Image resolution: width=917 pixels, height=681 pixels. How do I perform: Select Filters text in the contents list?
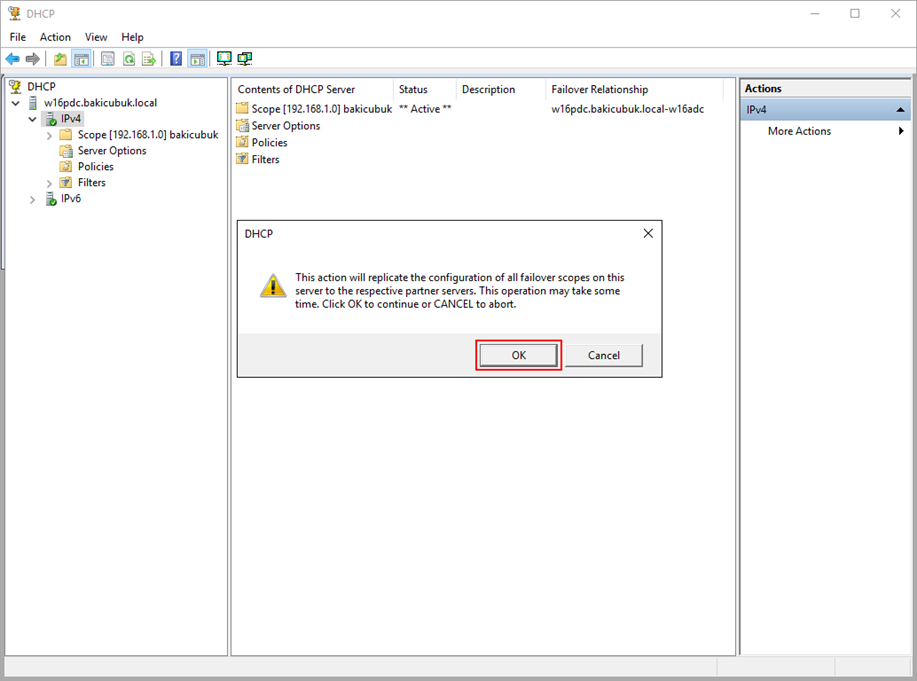click(266, 159)
